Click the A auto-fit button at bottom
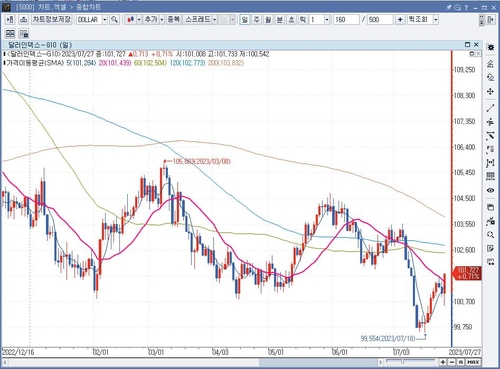Viewport: 500px width, 369px height. [461, 362]
